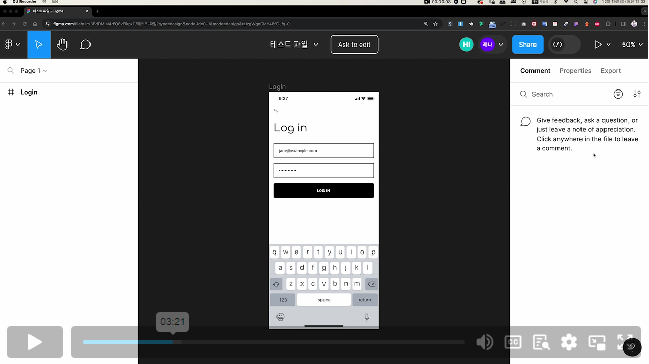The width and height of the screenshot is (649, 364).
Task: Click the email input field in mockup
Action: point(323,150)
